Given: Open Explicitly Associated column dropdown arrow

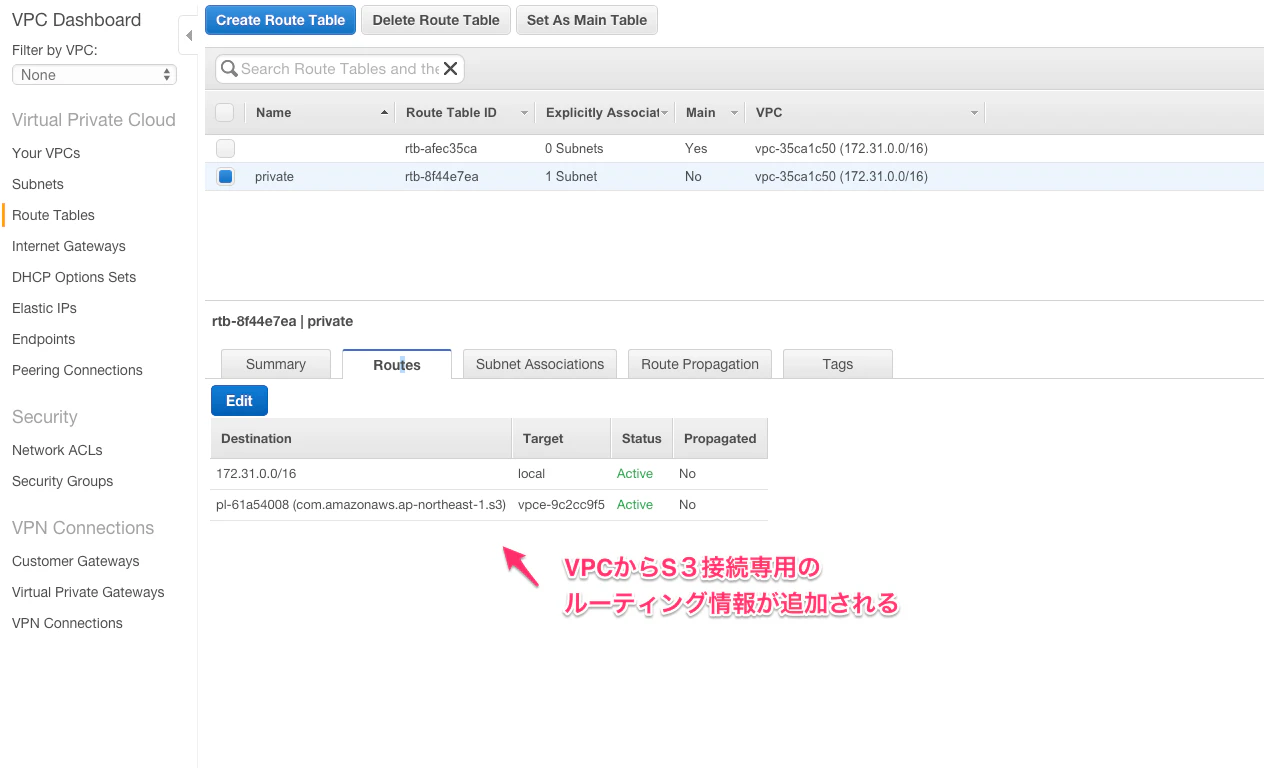Looking at the screenshot, I should (x=664, y=113).
